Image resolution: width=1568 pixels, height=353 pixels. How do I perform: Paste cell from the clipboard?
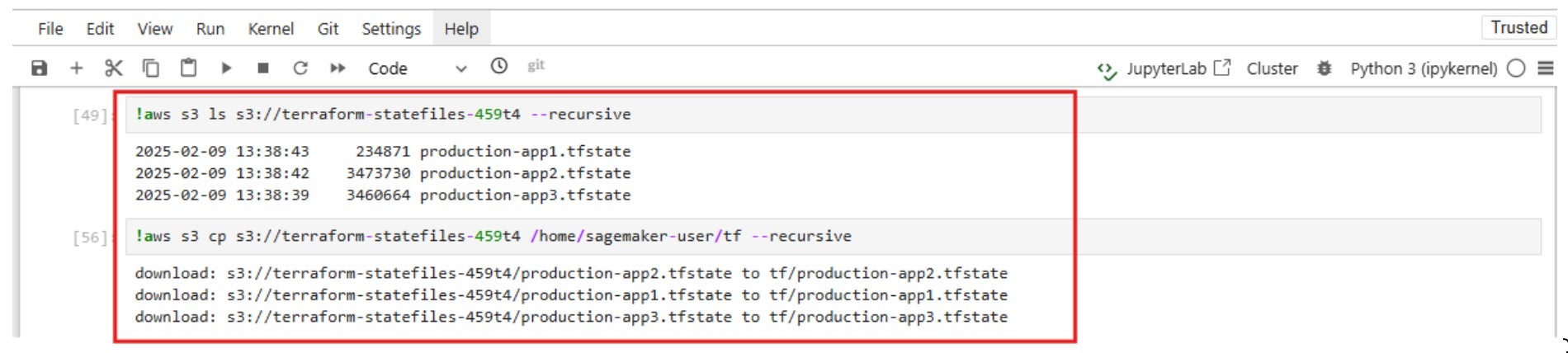pos(189,68)
